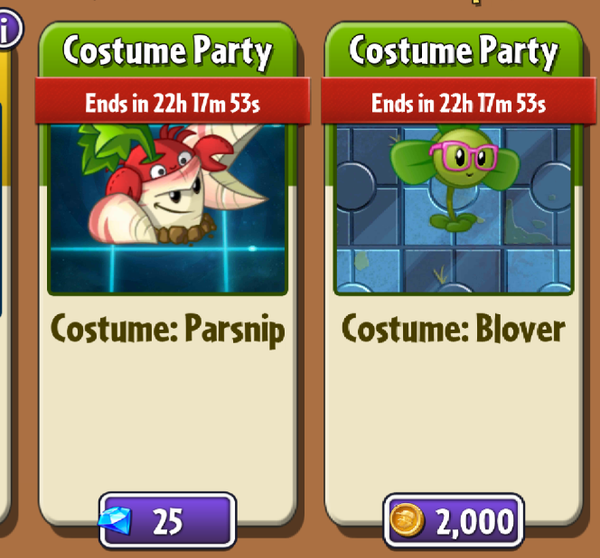Click the gold coin icon
Image resolution: width=600 pixels, height=558 pixels.
coord(406,520)
